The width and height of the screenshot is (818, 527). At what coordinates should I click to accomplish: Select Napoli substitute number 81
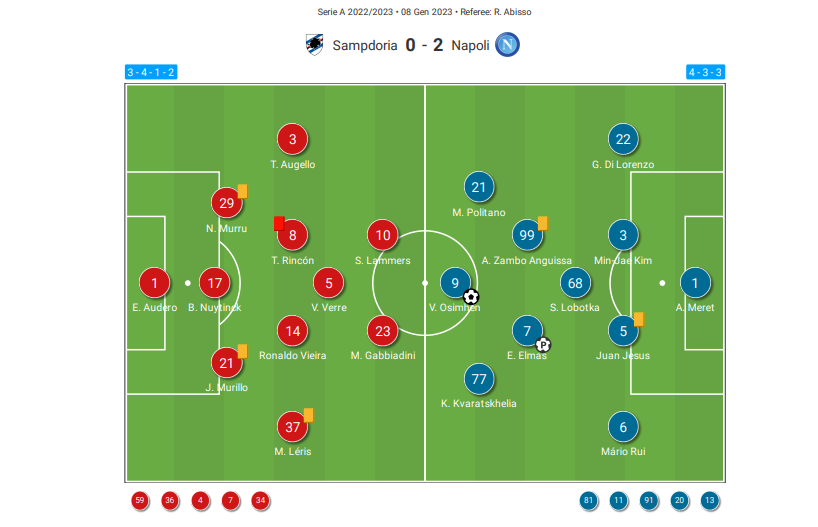[x=588, y=500]
